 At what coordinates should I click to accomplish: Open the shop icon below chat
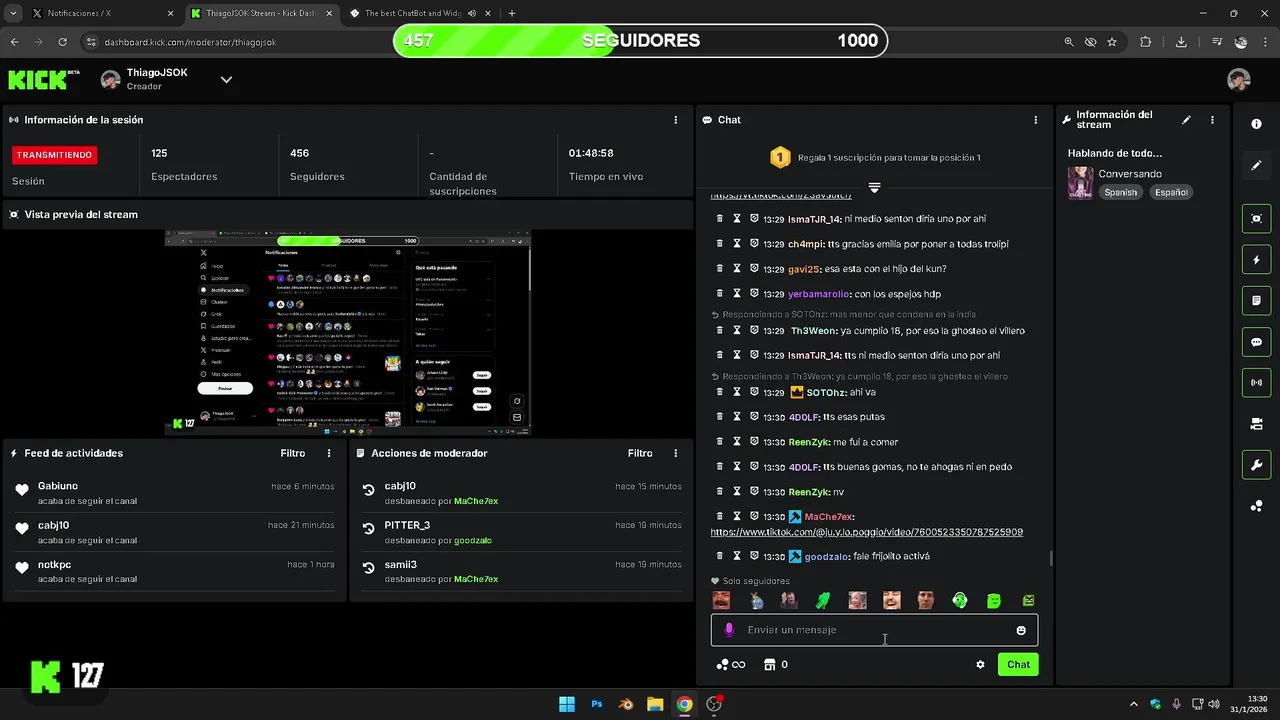[x=770, y=664]
